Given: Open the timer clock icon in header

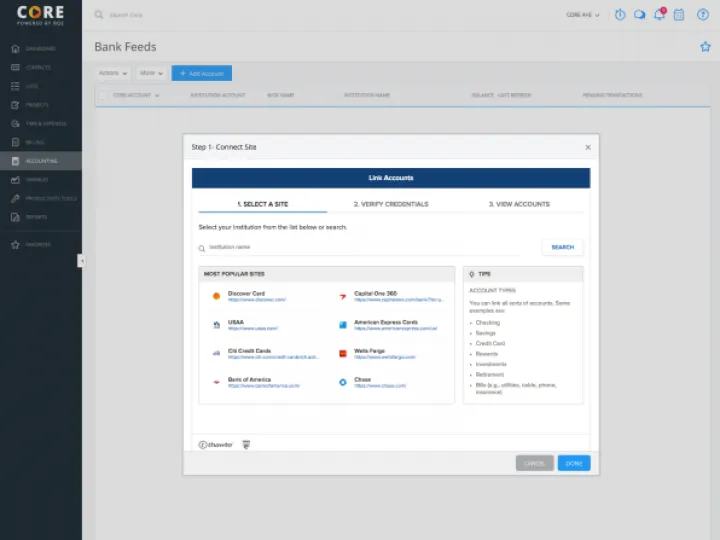Looking at the screenshot, I should (x=620, y=15).
